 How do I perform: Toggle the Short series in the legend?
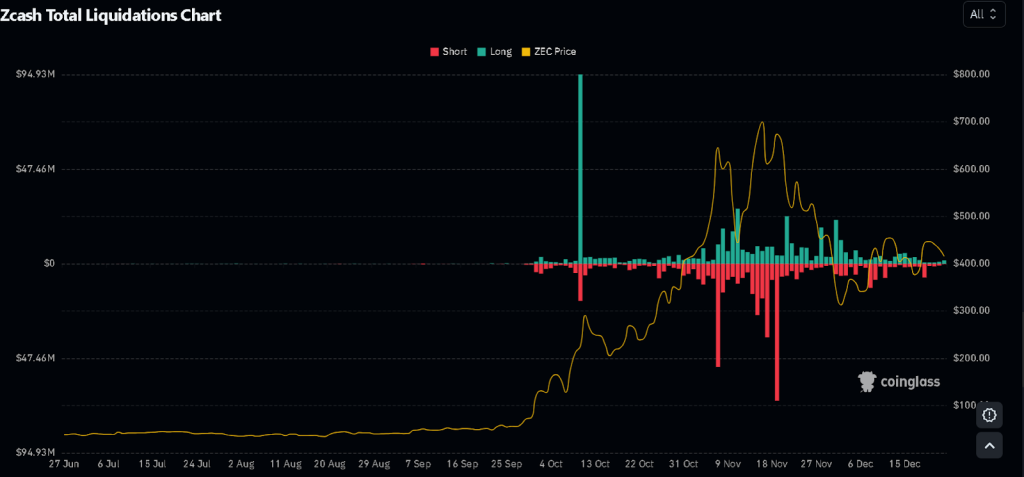[448, 52]
